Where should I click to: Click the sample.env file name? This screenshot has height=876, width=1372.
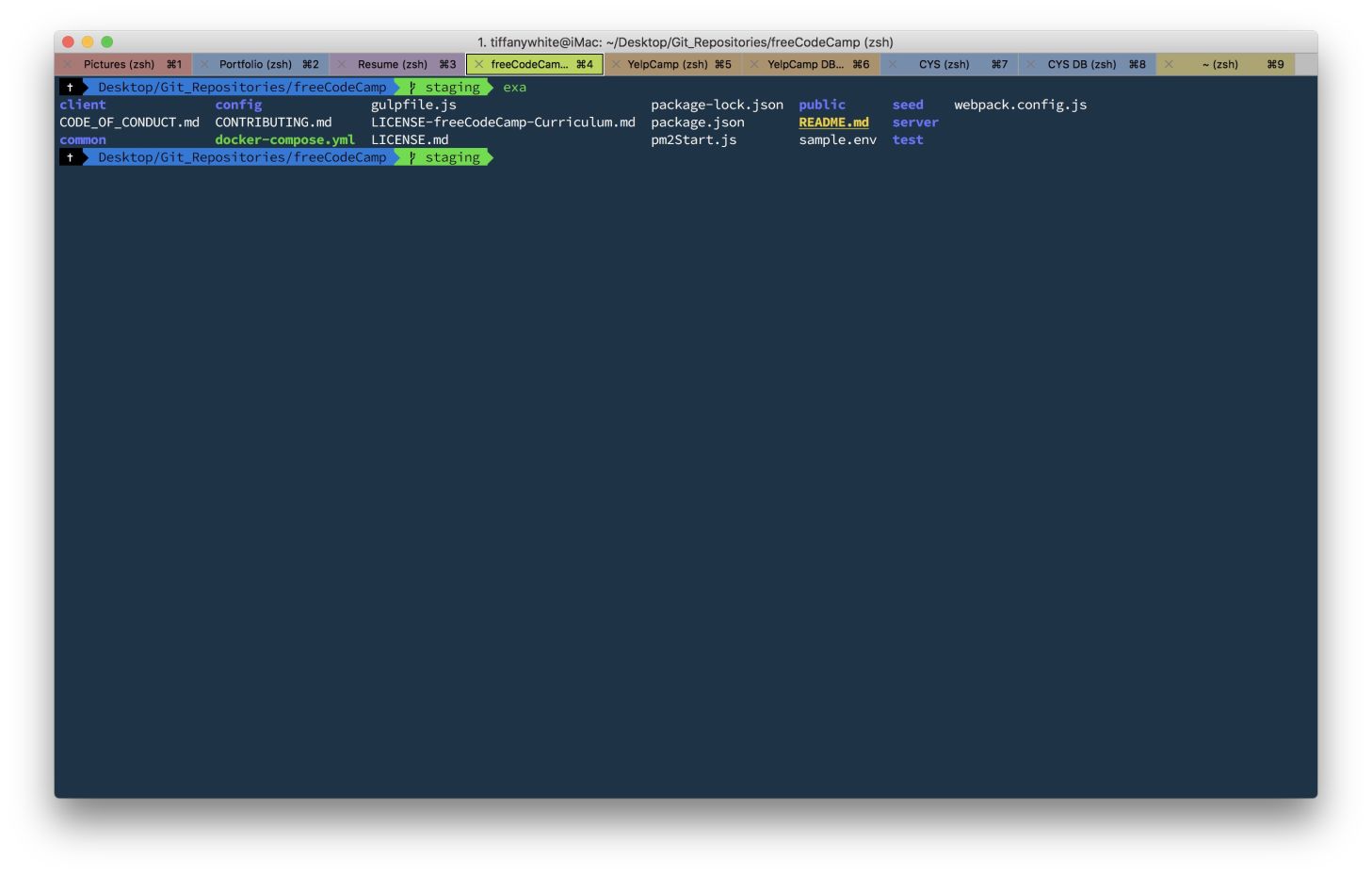pyautogui.click(x=837, y=139)
